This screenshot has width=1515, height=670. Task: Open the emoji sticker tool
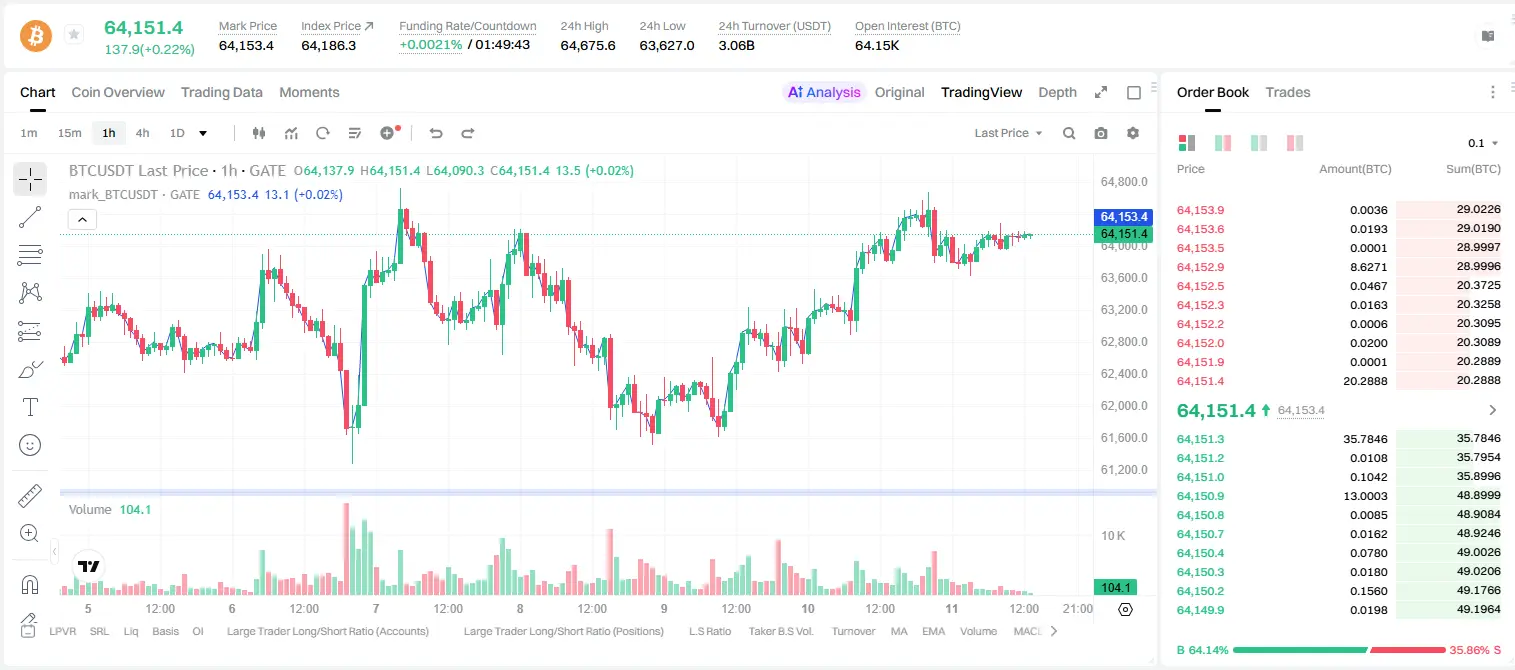point(30,445)
